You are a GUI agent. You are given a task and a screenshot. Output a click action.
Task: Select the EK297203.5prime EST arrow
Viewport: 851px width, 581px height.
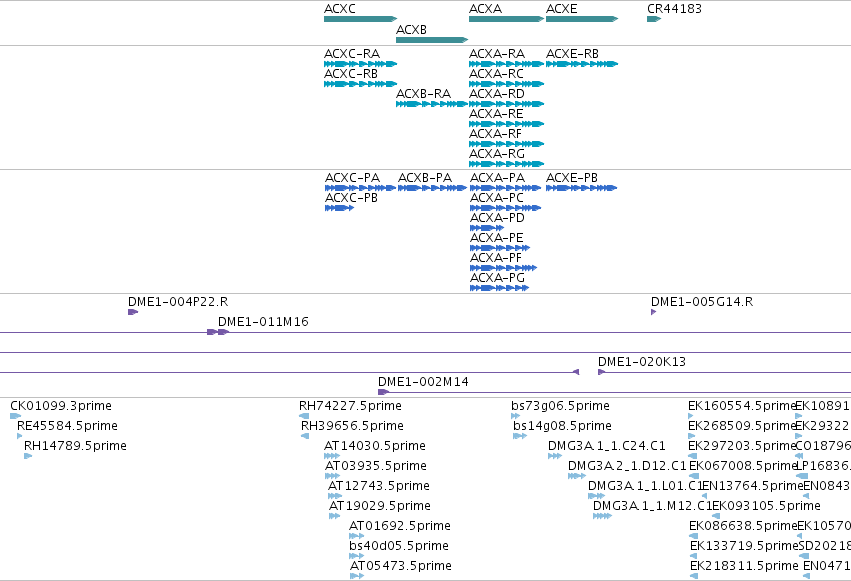coord(693,456)
